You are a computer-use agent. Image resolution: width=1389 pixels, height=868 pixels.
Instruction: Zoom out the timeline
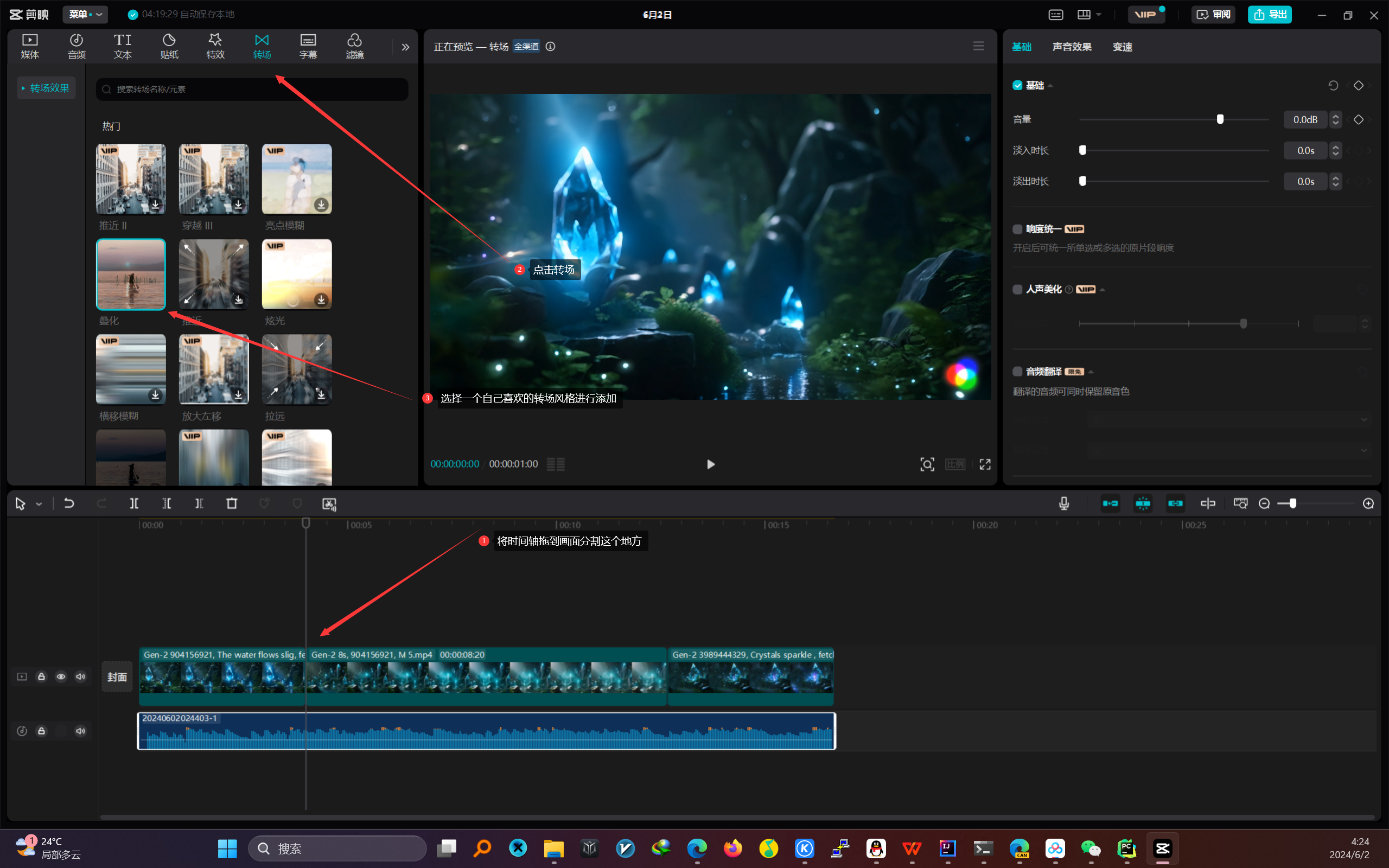click(x=1264, y=503)
